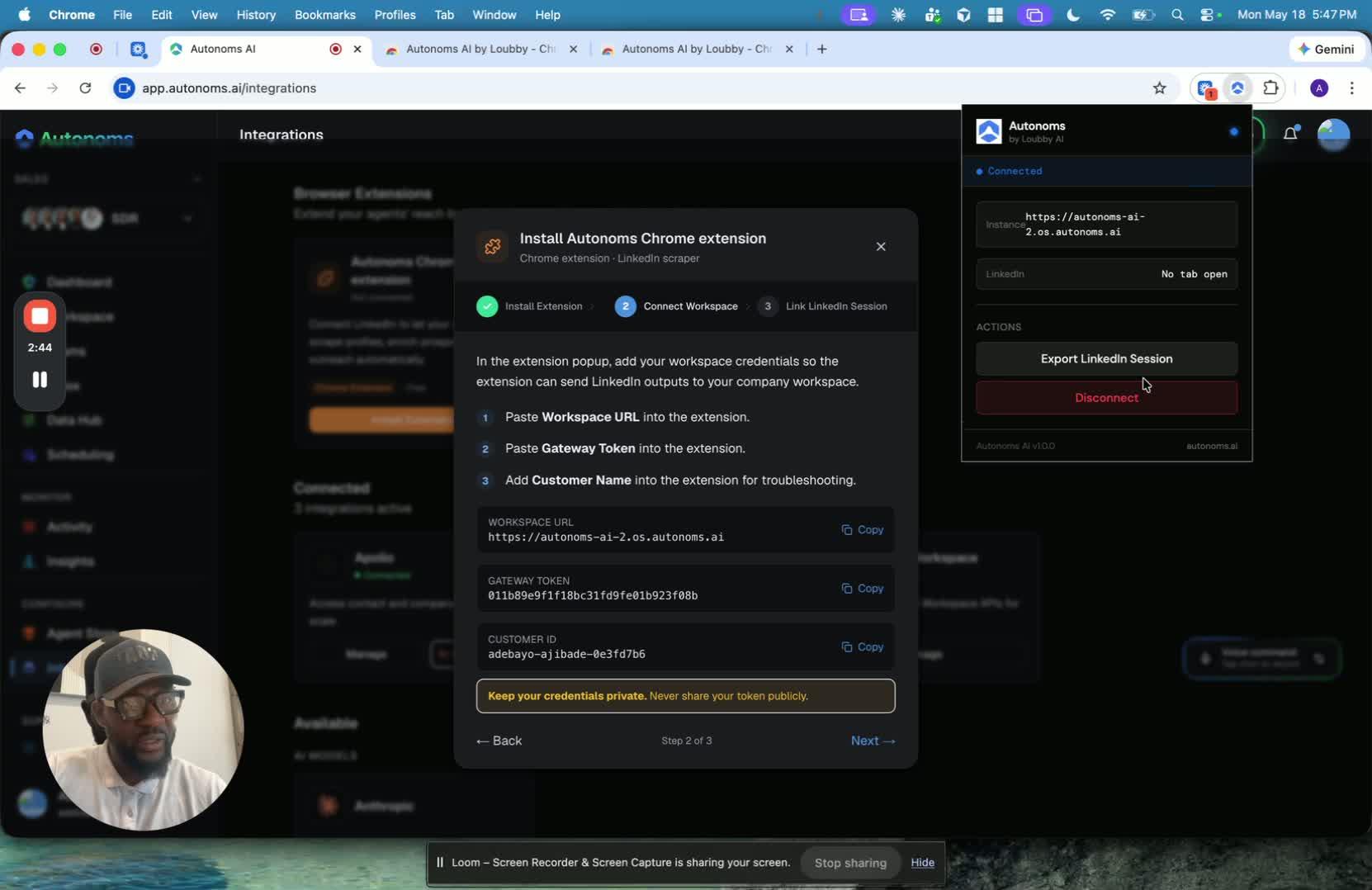
Task: Stop the Loom recording with the red stop button
Action: point(40,316)
